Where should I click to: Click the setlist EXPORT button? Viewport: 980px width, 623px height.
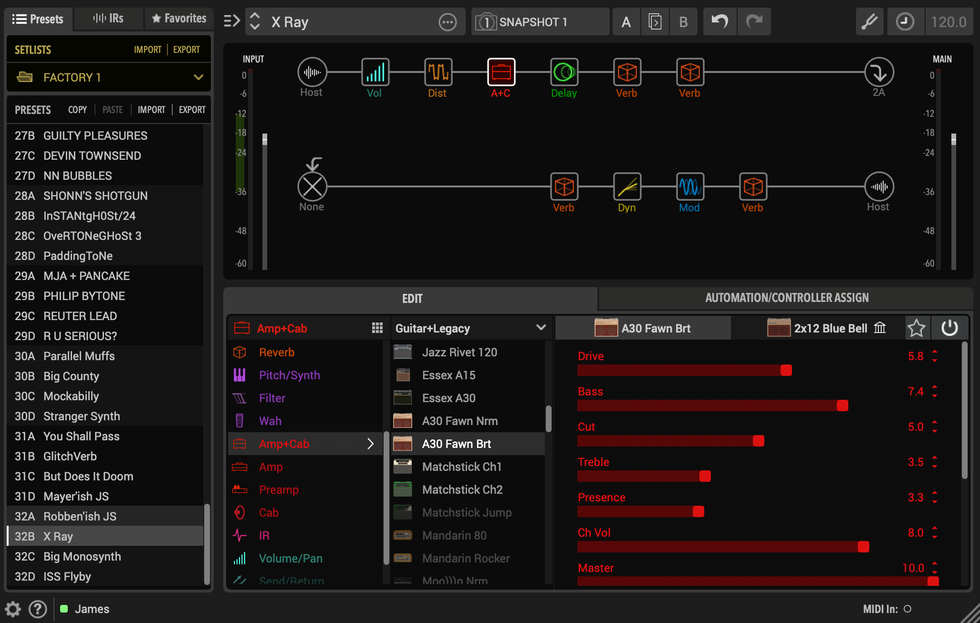[186, 49]
